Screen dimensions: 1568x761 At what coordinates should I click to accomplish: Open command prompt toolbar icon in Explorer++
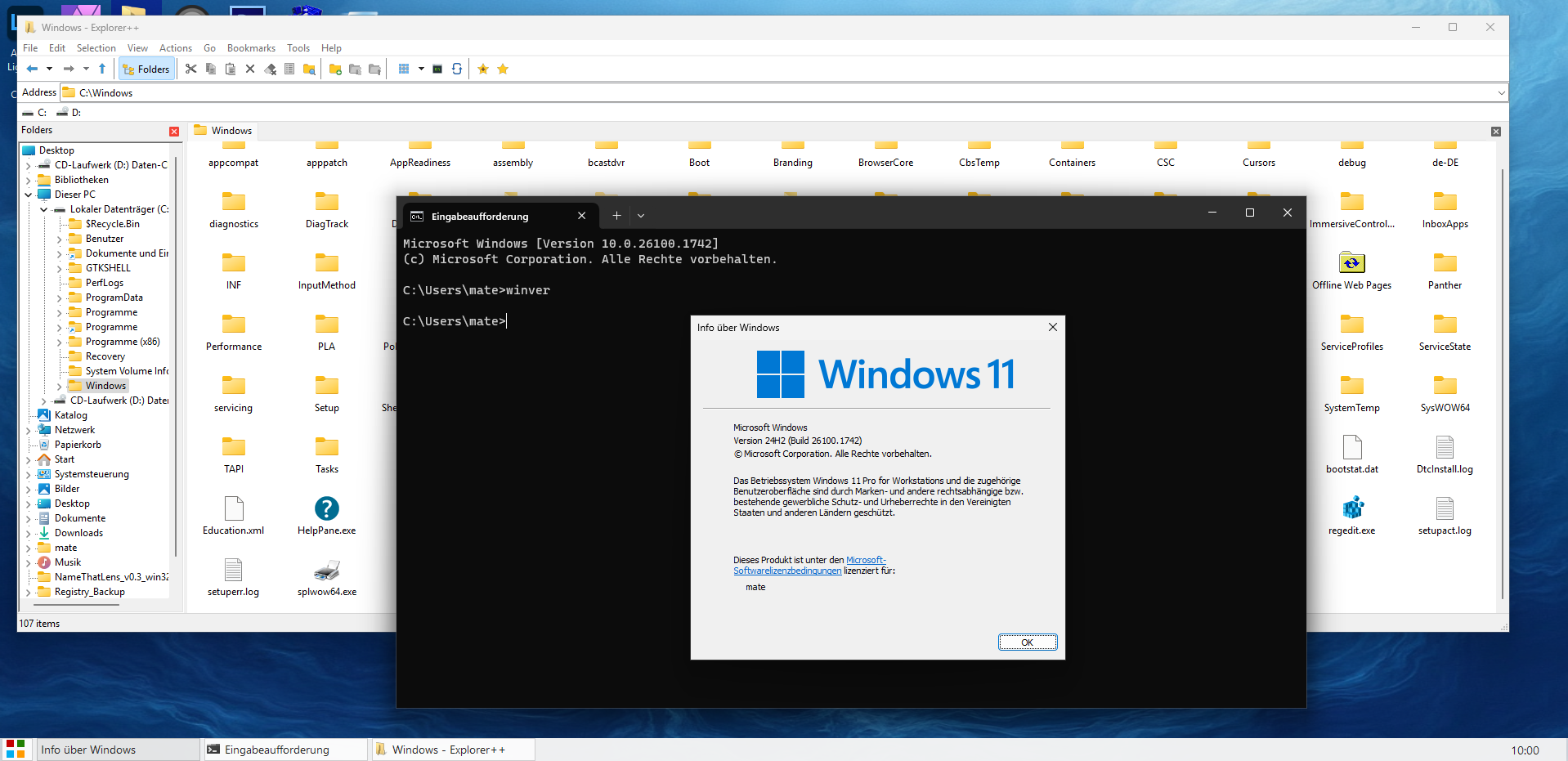point(437,69)
